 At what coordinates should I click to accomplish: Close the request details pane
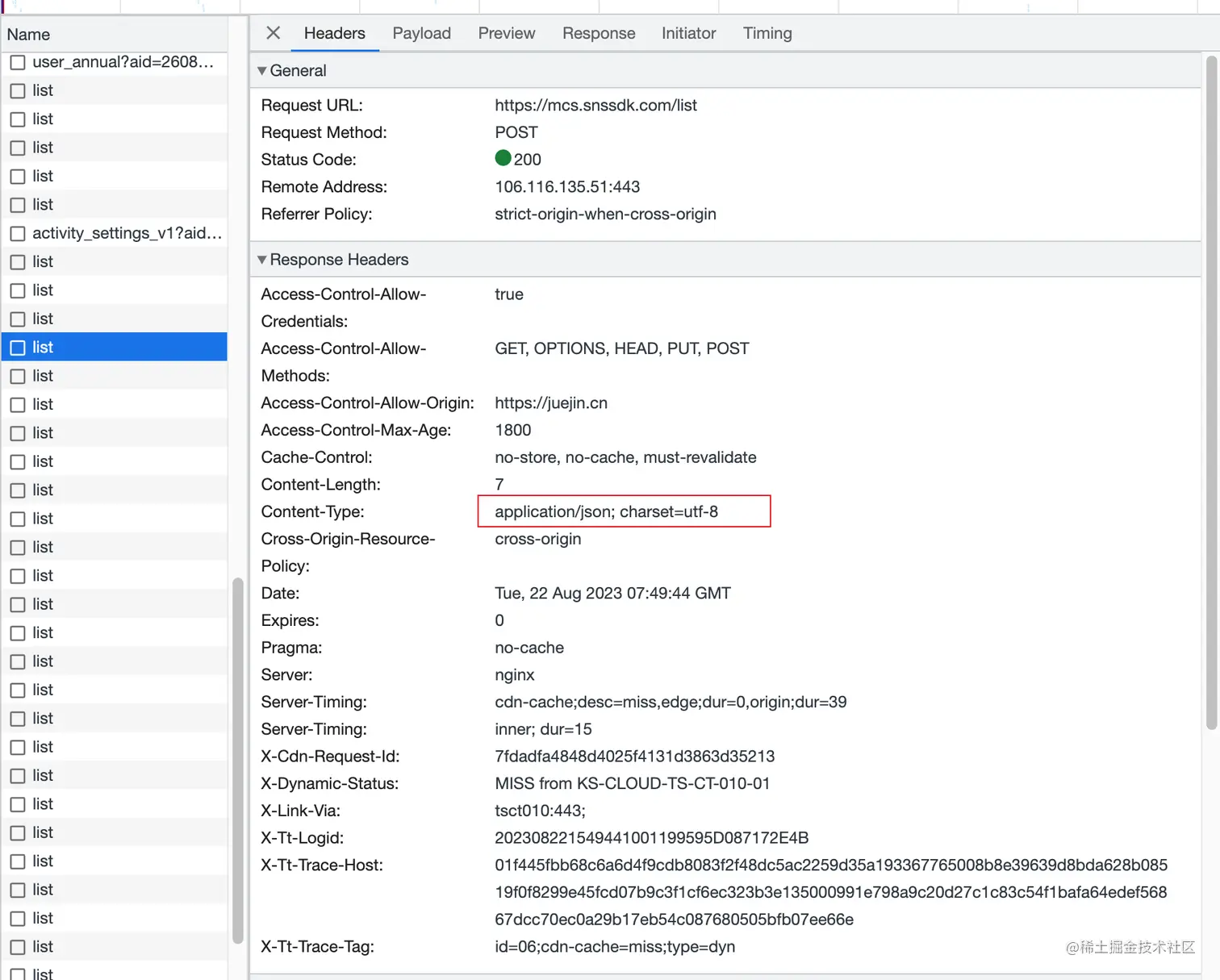tap(274, 33)
